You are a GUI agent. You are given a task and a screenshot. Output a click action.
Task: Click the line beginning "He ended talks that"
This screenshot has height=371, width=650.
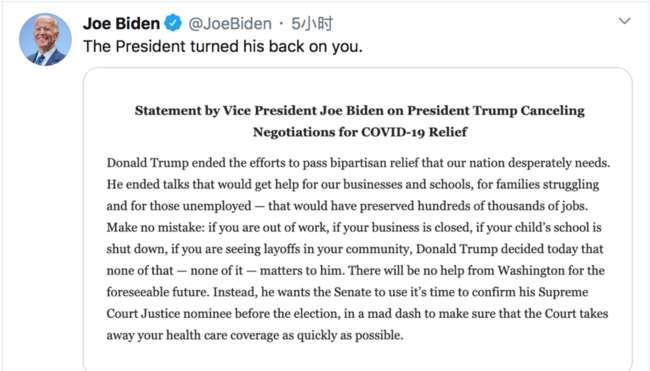353,184
